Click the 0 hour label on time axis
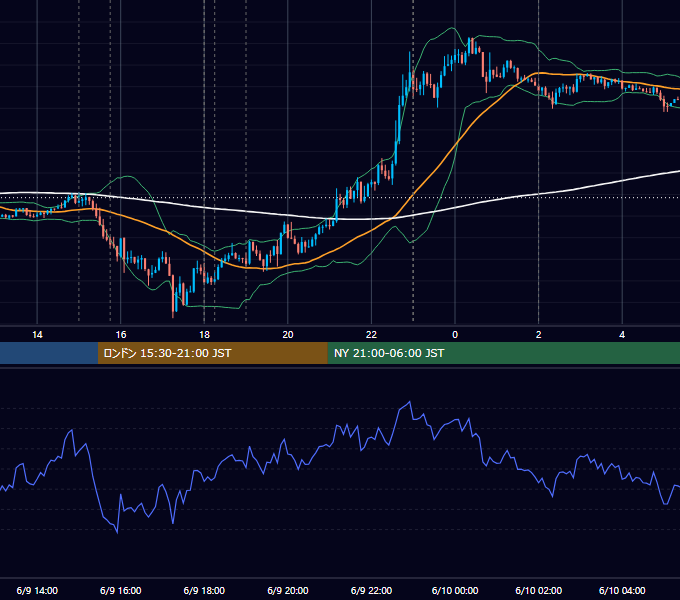680x600 pixels. coord(455,335)
